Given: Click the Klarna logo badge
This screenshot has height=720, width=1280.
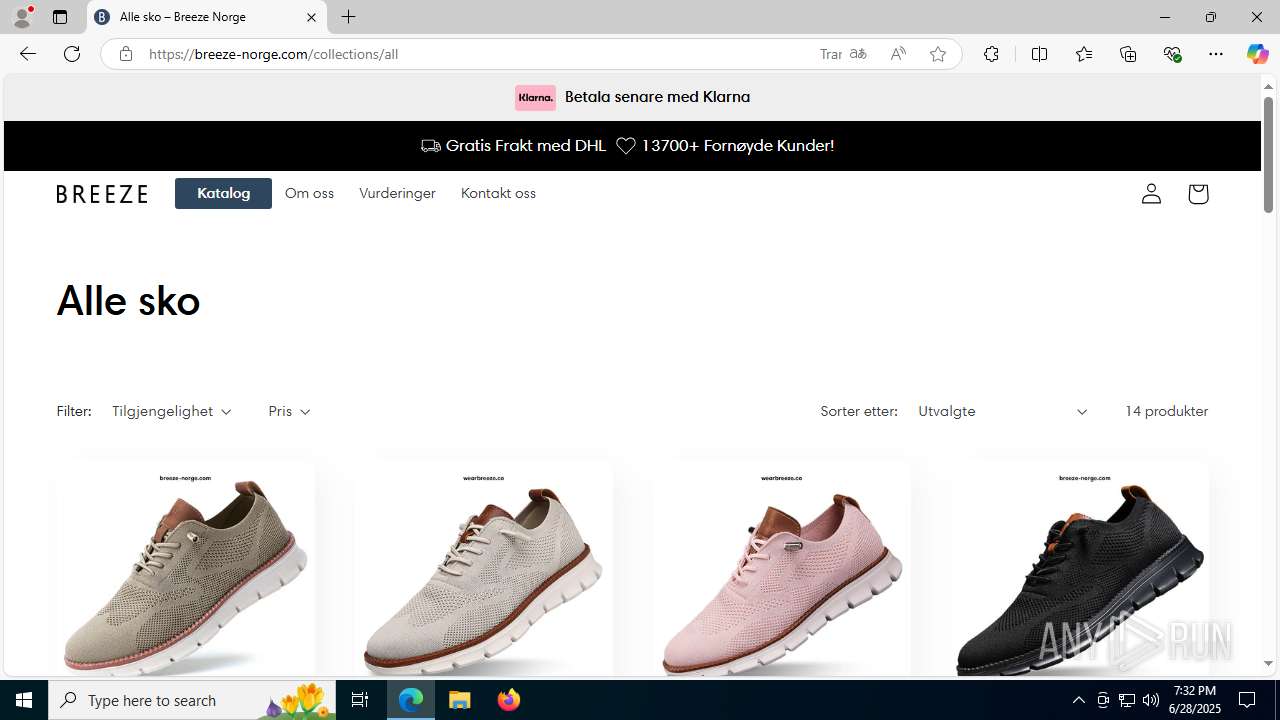Looking at the screenshot, I should 535,97.
